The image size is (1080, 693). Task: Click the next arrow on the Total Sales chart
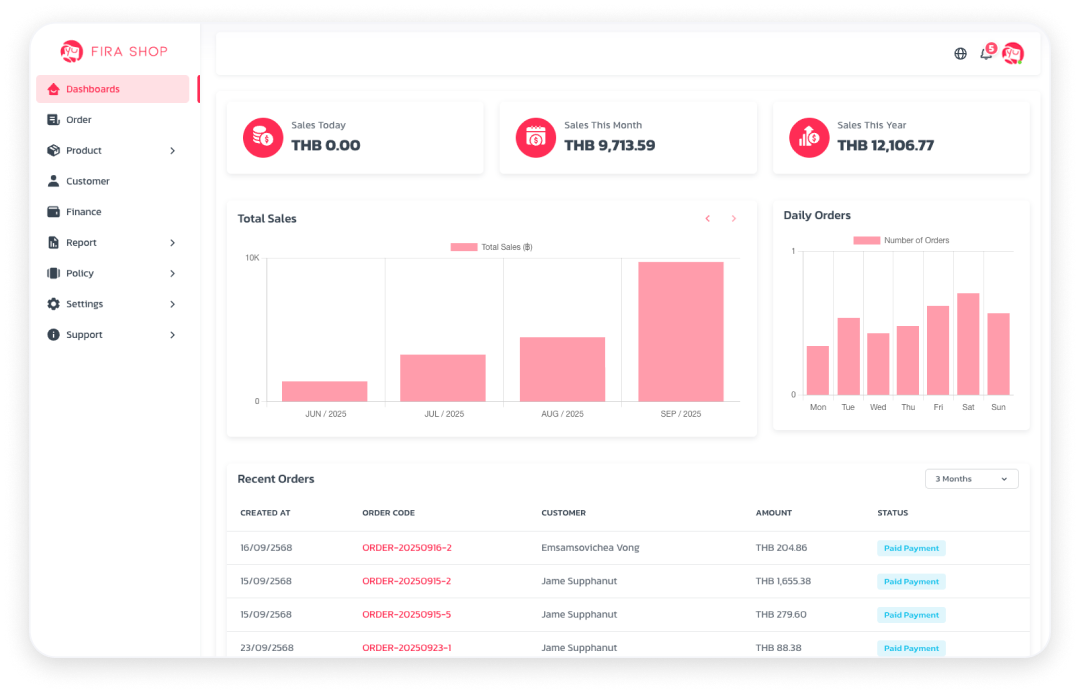(733, 218)
